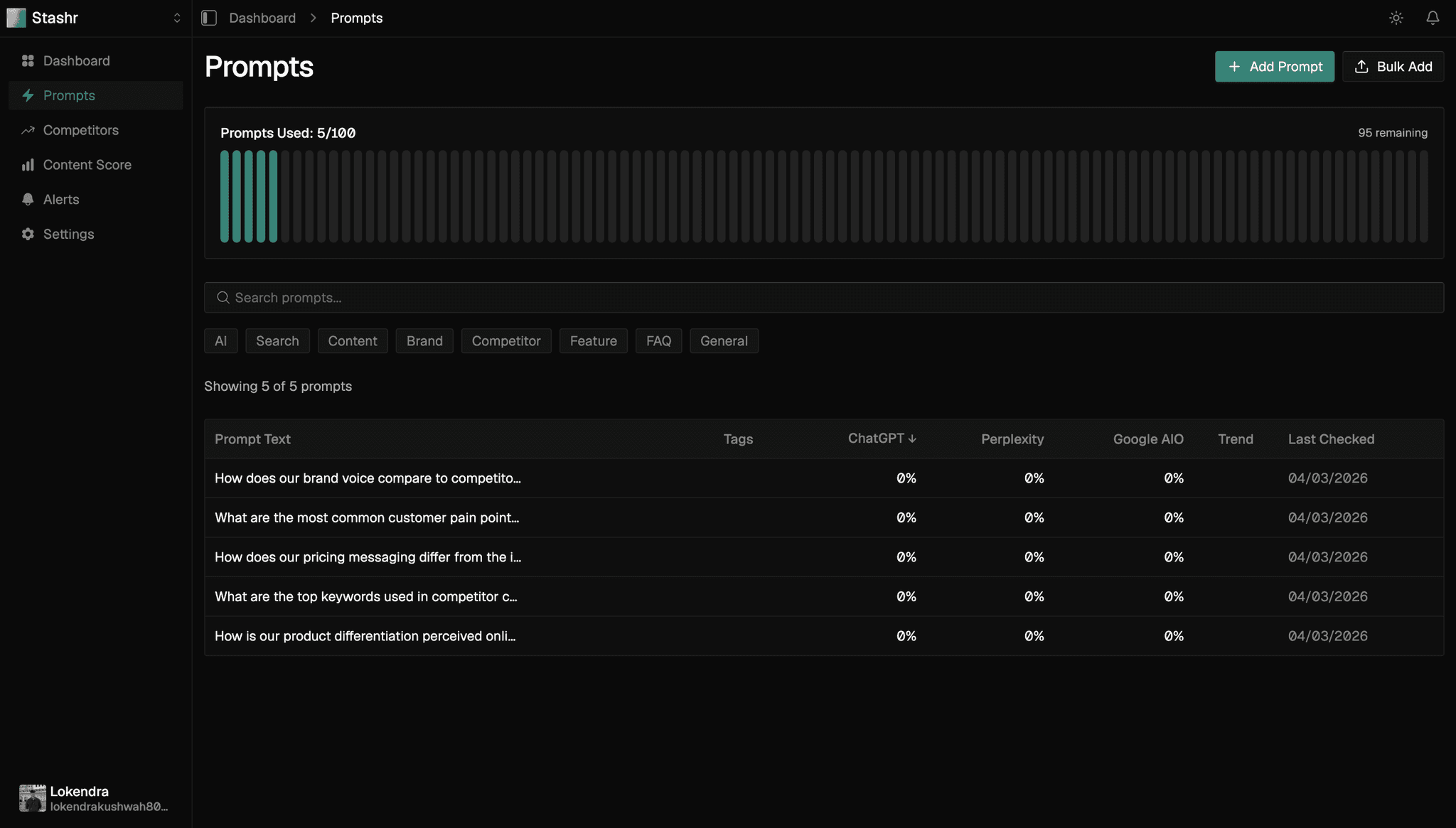Click the Add Prompt button
1456x828 pixels.
tap(1274, 66)
